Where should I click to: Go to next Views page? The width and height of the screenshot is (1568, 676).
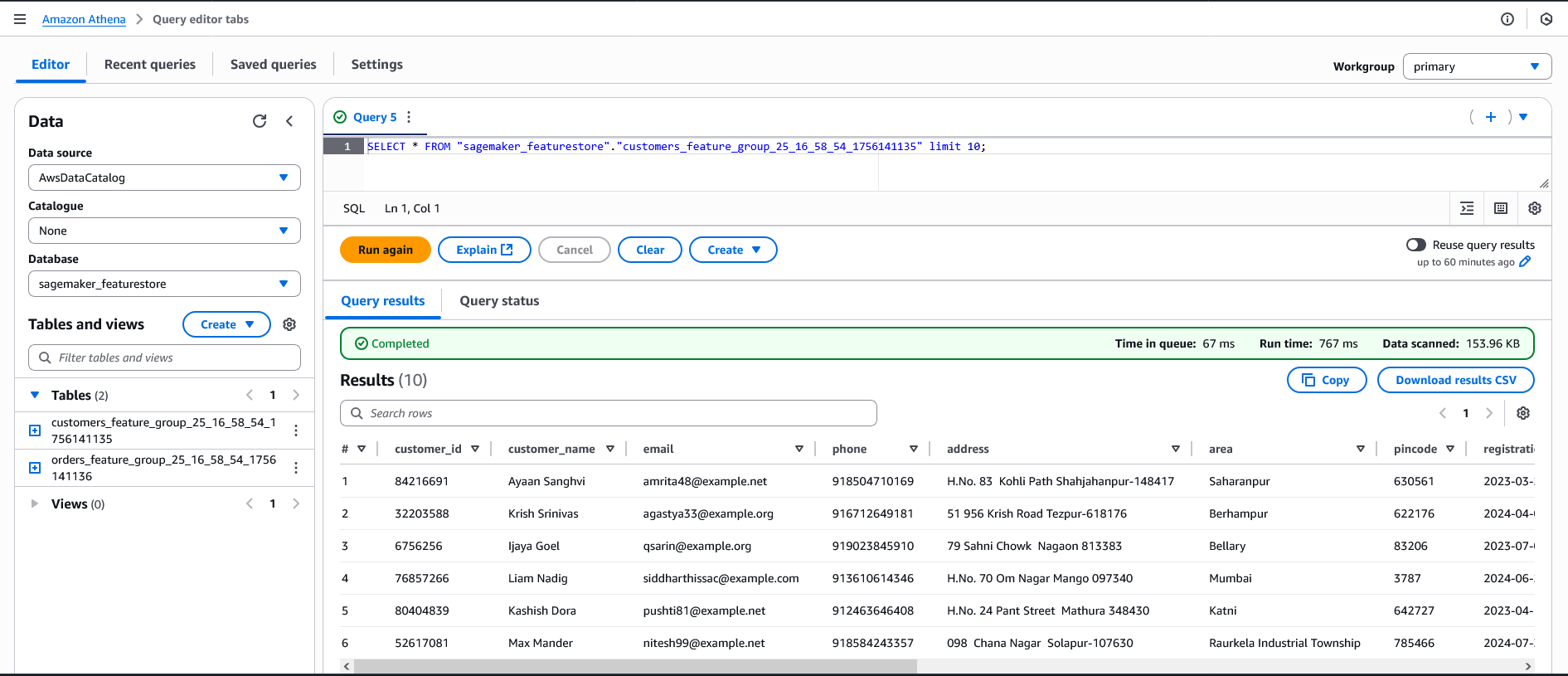pyautogui.click(x=296, y=503)
